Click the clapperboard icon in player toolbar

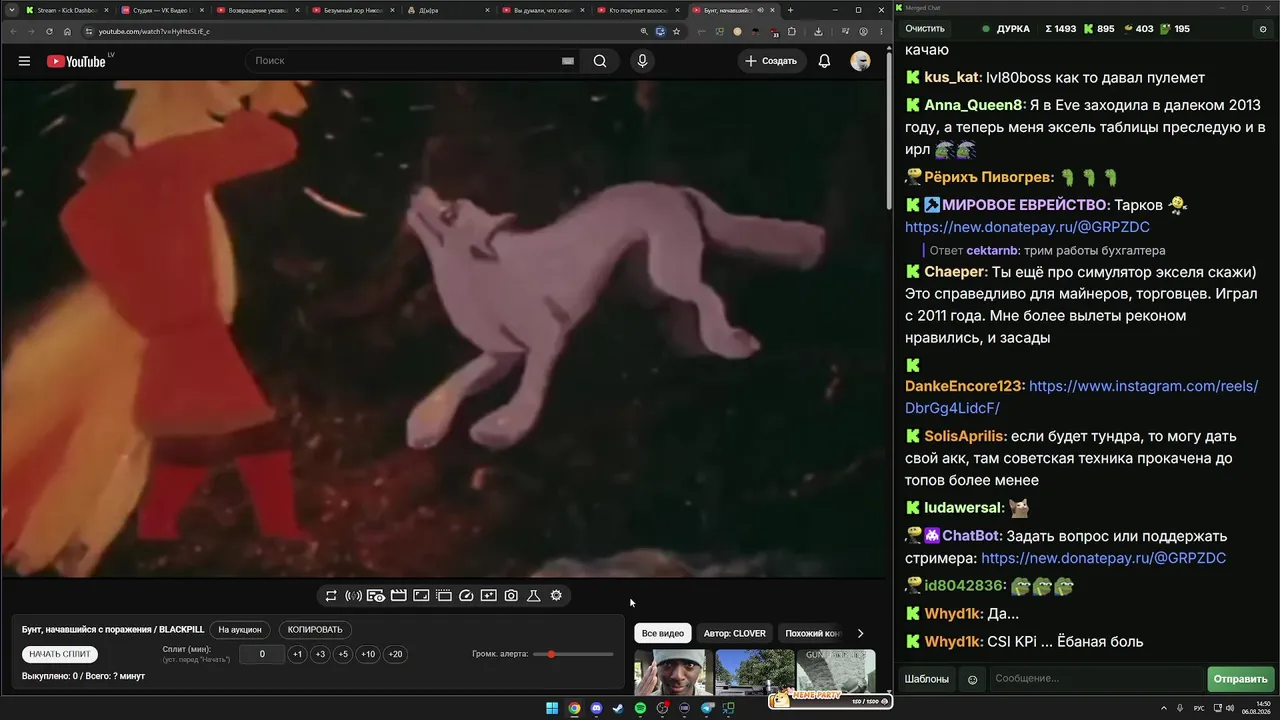398,596
